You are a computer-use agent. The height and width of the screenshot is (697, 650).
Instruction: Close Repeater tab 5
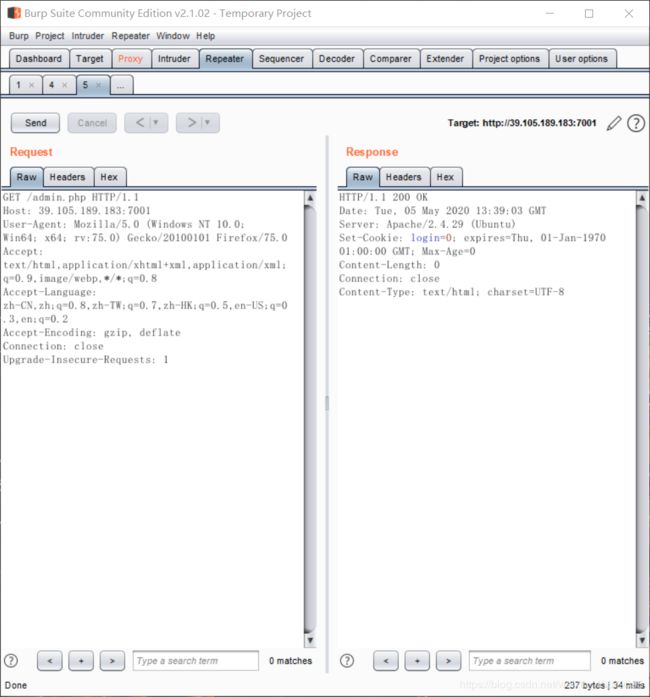[x=98, y=85]
